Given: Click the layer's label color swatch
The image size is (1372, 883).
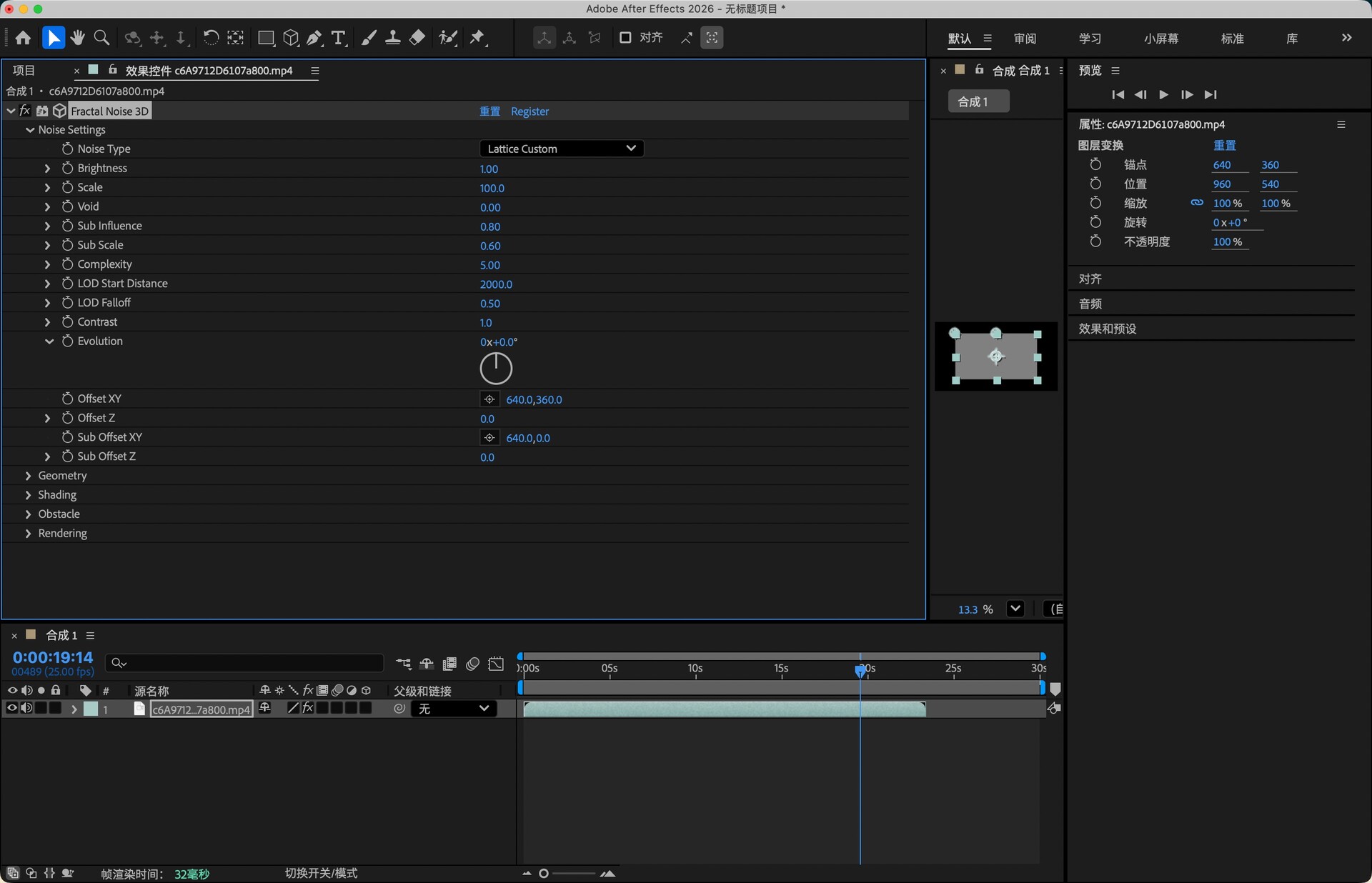Looking at the screenshot, I should [x=91, y=709].
